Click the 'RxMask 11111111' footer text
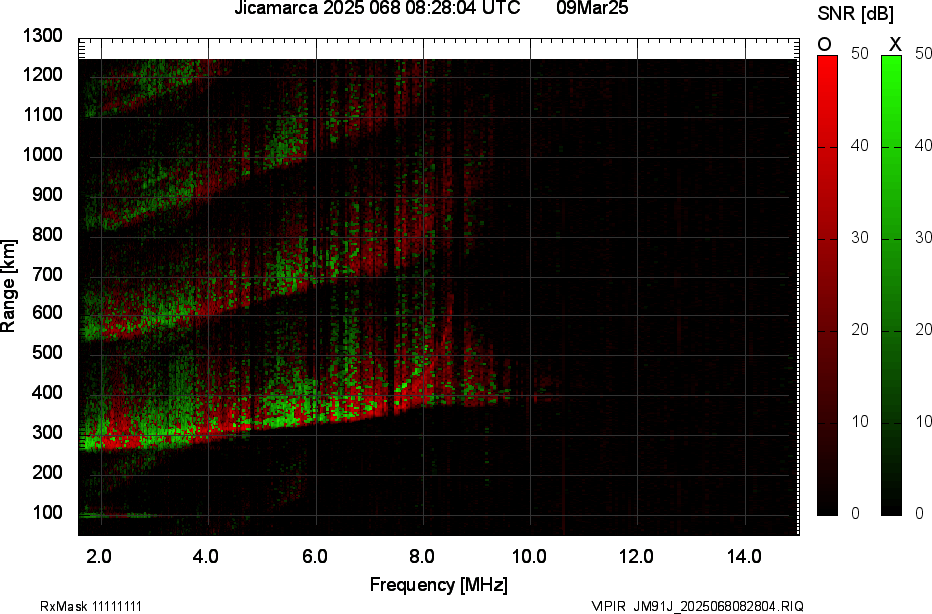 (91, 606)
